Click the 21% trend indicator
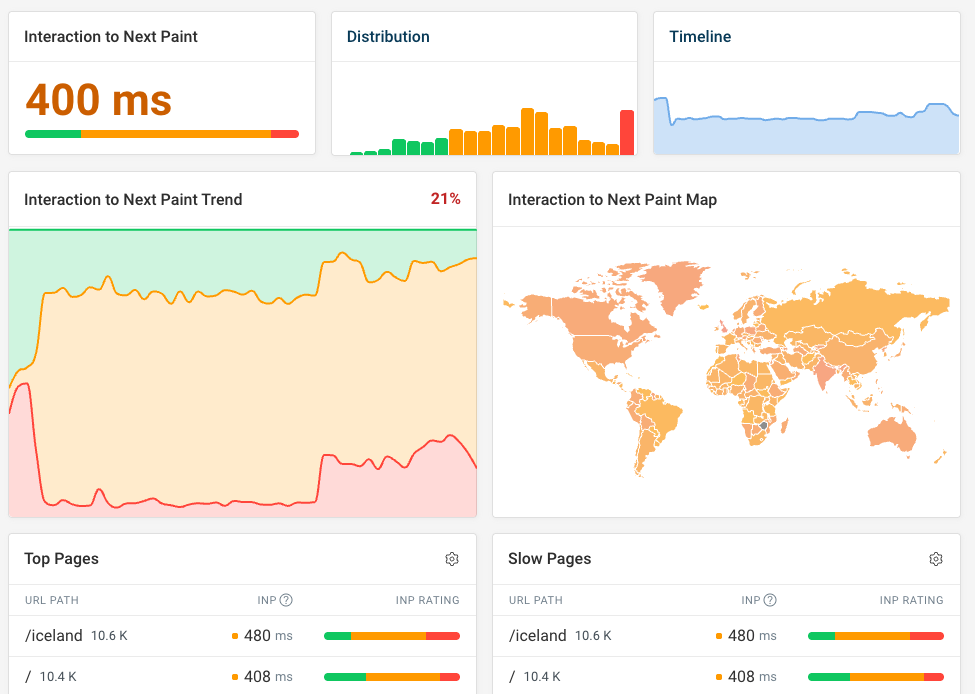Image resolution: width=975 pixels, height=694 pixels. coord(445,199)
